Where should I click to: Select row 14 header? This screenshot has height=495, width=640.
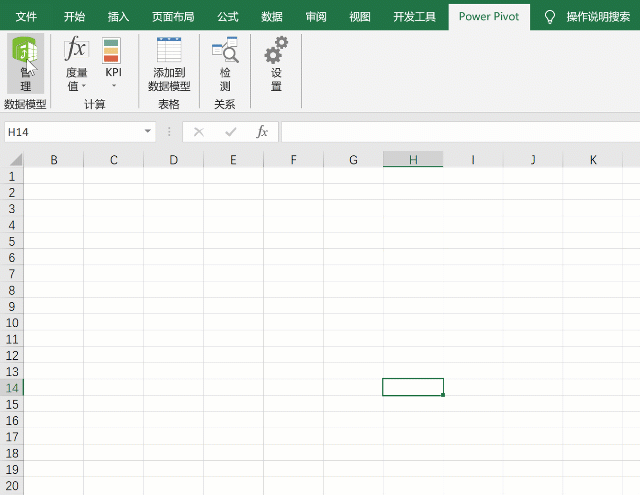(12, 387)
